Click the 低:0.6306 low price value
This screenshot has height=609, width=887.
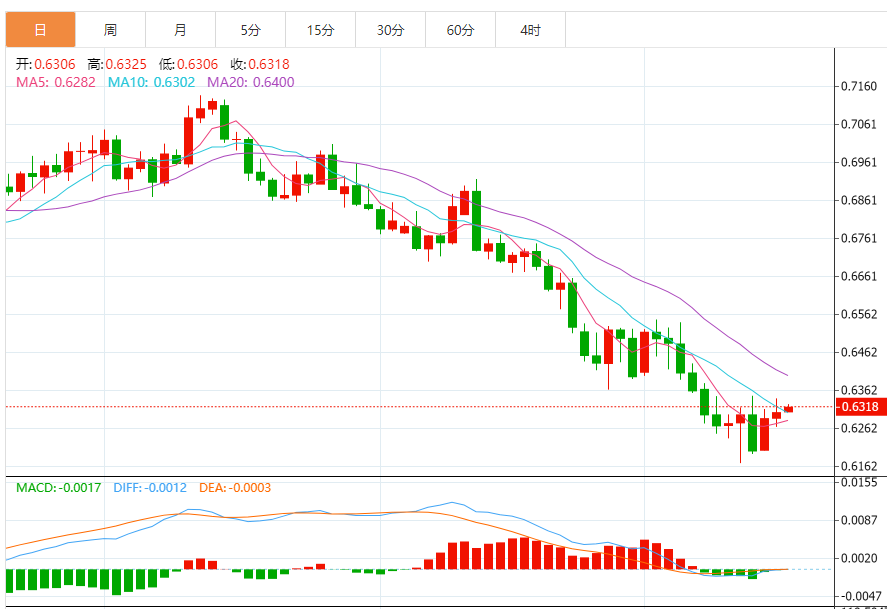tap(188, 64)
